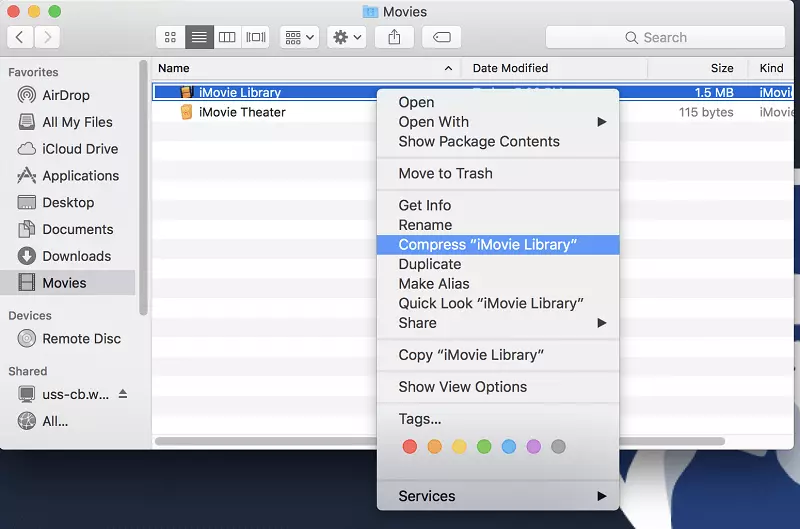Image resolution: width=800 pixels, height=529 pixels.
Task: Apply the purple tag color
Action: point(534,447)
